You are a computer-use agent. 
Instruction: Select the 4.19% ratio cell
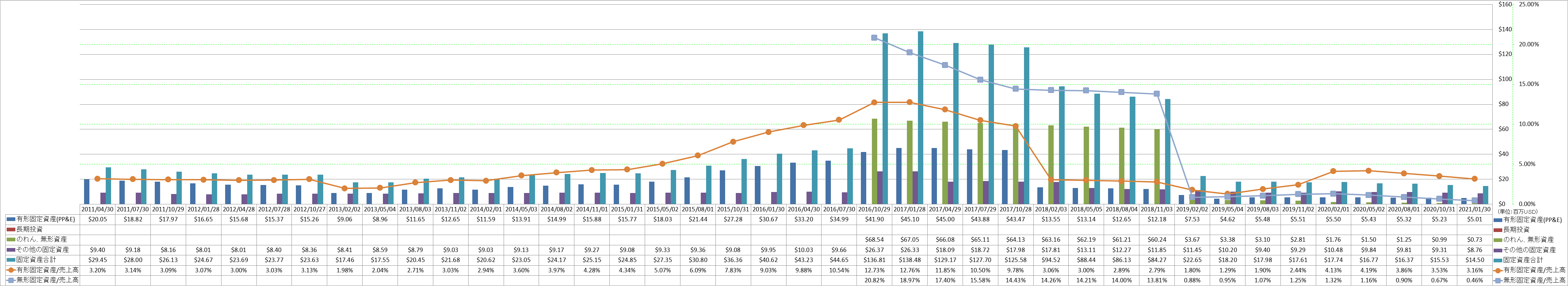pyautogui.click(x=1368, y=270)
